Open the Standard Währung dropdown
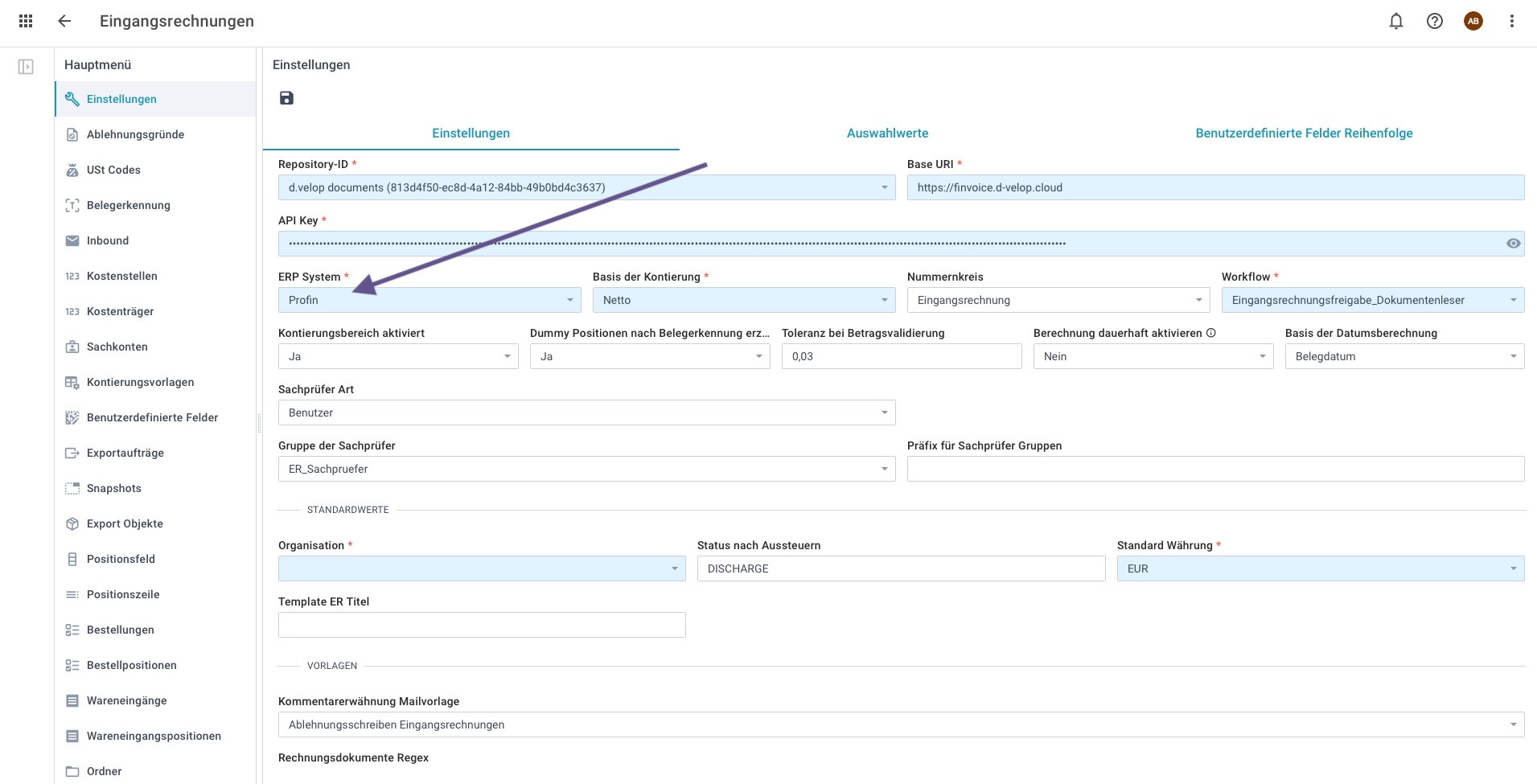 (x=1513, y=569)
